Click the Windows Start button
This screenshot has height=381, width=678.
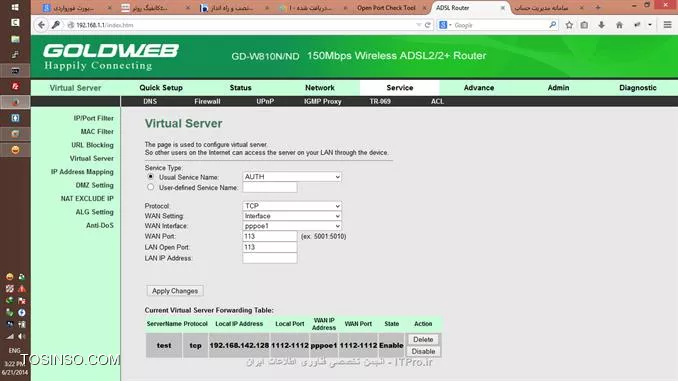pyautogui.click(x=15, y=7)
